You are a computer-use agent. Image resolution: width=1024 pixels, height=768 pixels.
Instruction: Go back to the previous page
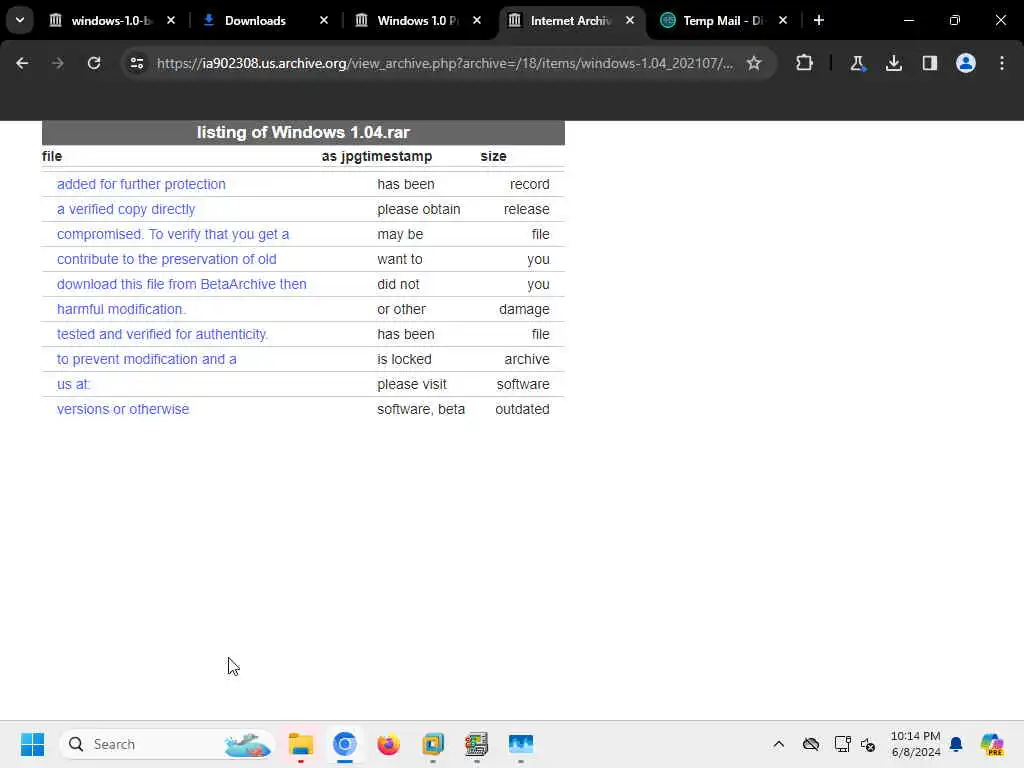(x=22, y=63)
